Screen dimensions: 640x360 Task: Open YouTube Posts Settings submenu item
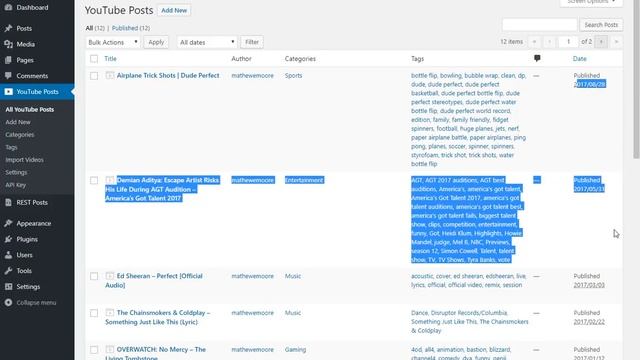pos(16,172)
